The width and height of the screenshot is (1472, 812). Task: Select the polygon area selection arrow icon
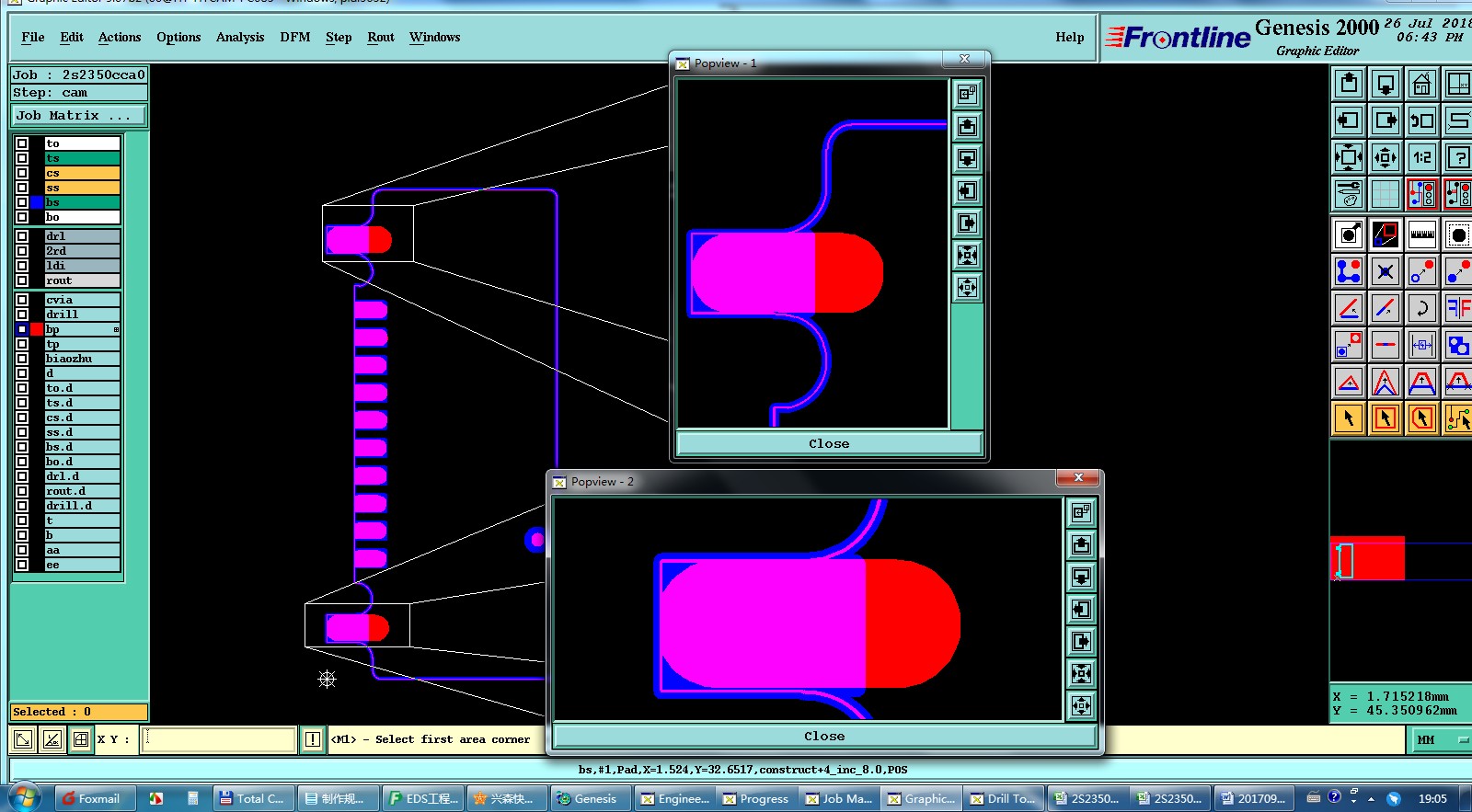click(1422, 418)
